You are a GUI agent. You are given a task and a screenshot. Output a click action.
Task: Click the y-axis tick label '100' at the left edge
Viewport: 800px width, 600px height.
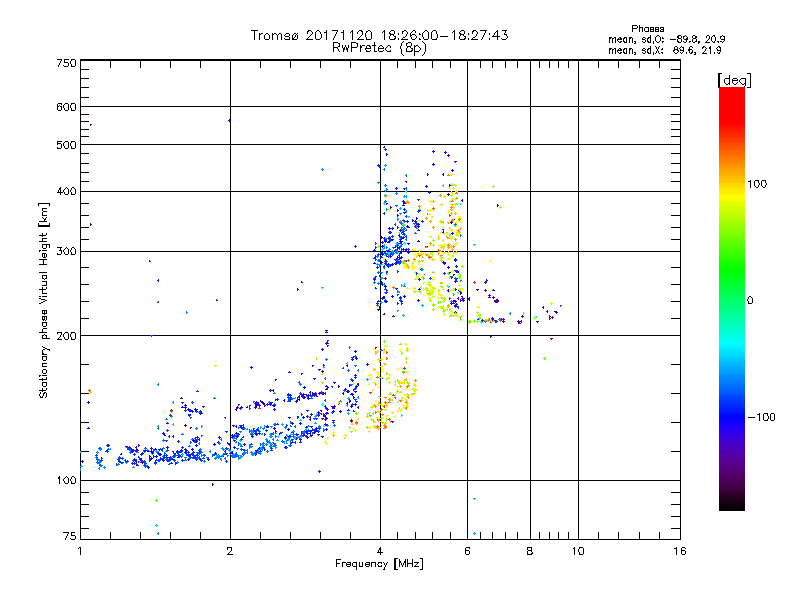tap(66, 481)
